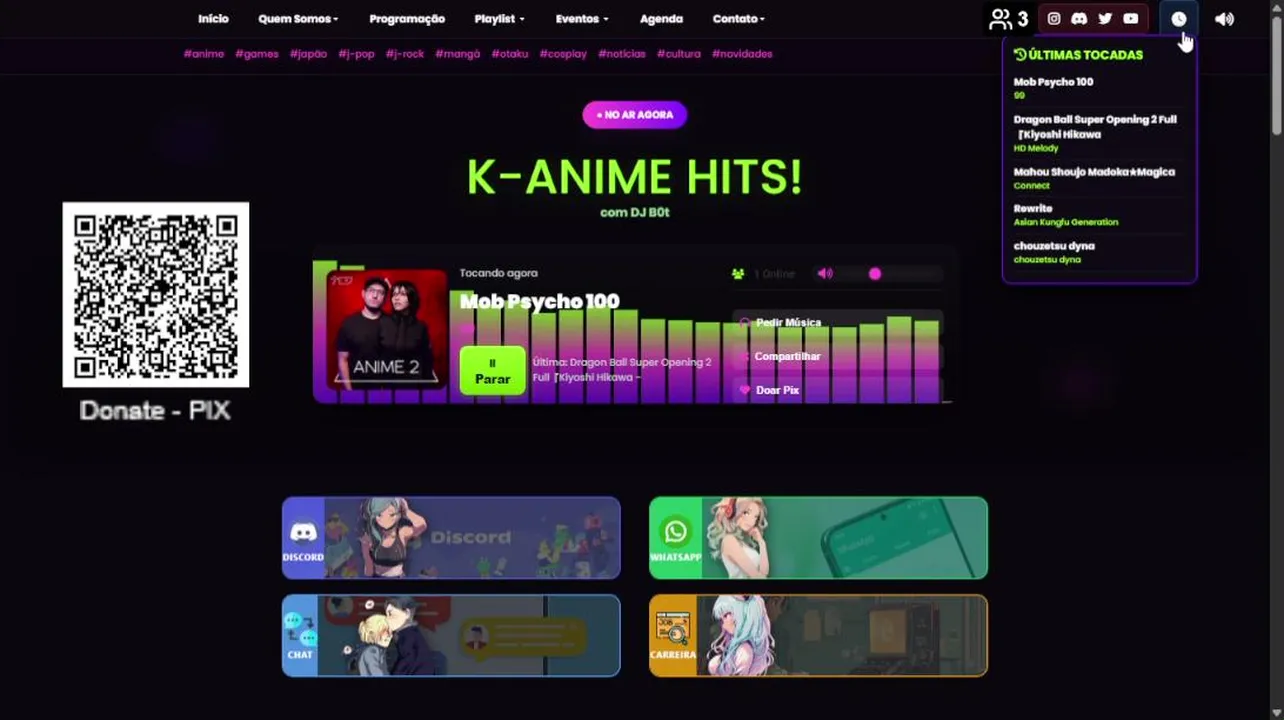The width and height of the screenshot is (1284, 720).
Task: Click the Chat bubbles icon on card
Action: [300, 629]
